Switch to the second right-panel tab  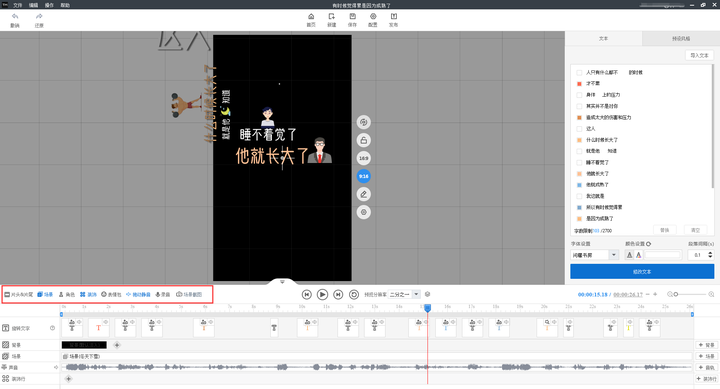click(x=681, y=39)
